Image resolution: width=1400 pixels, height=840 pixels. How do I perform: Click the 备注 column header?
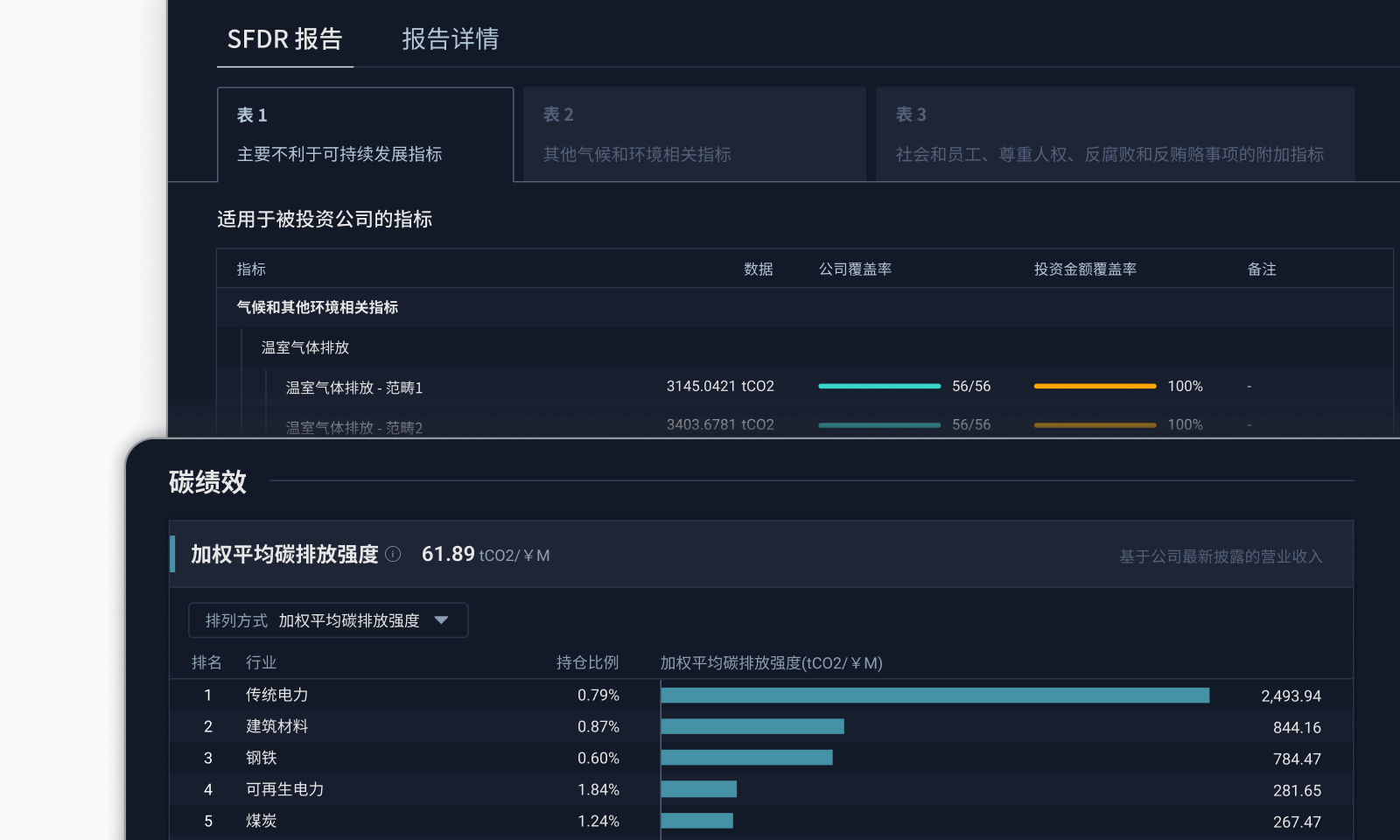click(1262, 269)
